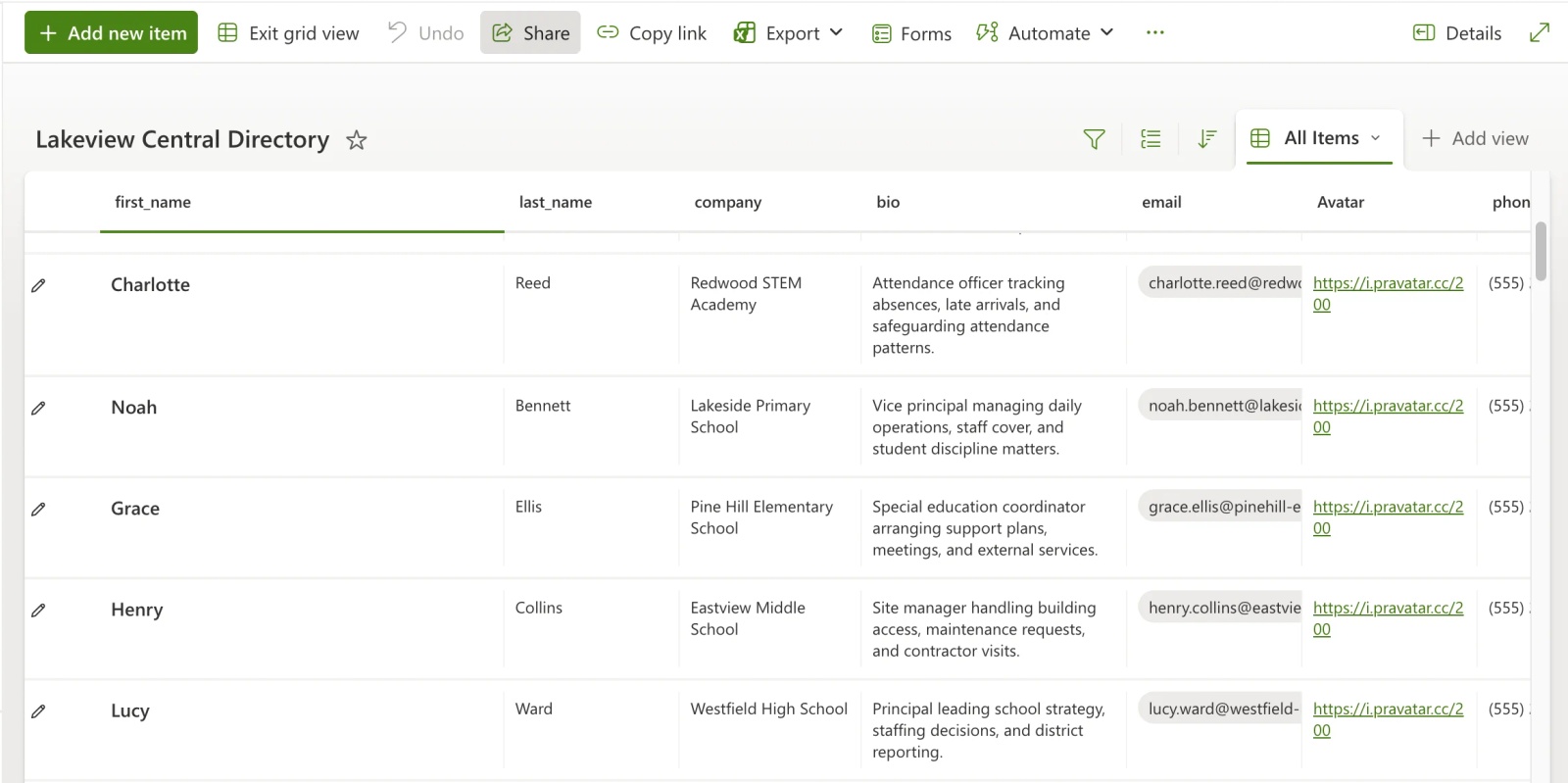The height and width of the screenshot is (783, 1568).
Task: Select the Redwood STEM Academy cell
Action: pos(770,315)
